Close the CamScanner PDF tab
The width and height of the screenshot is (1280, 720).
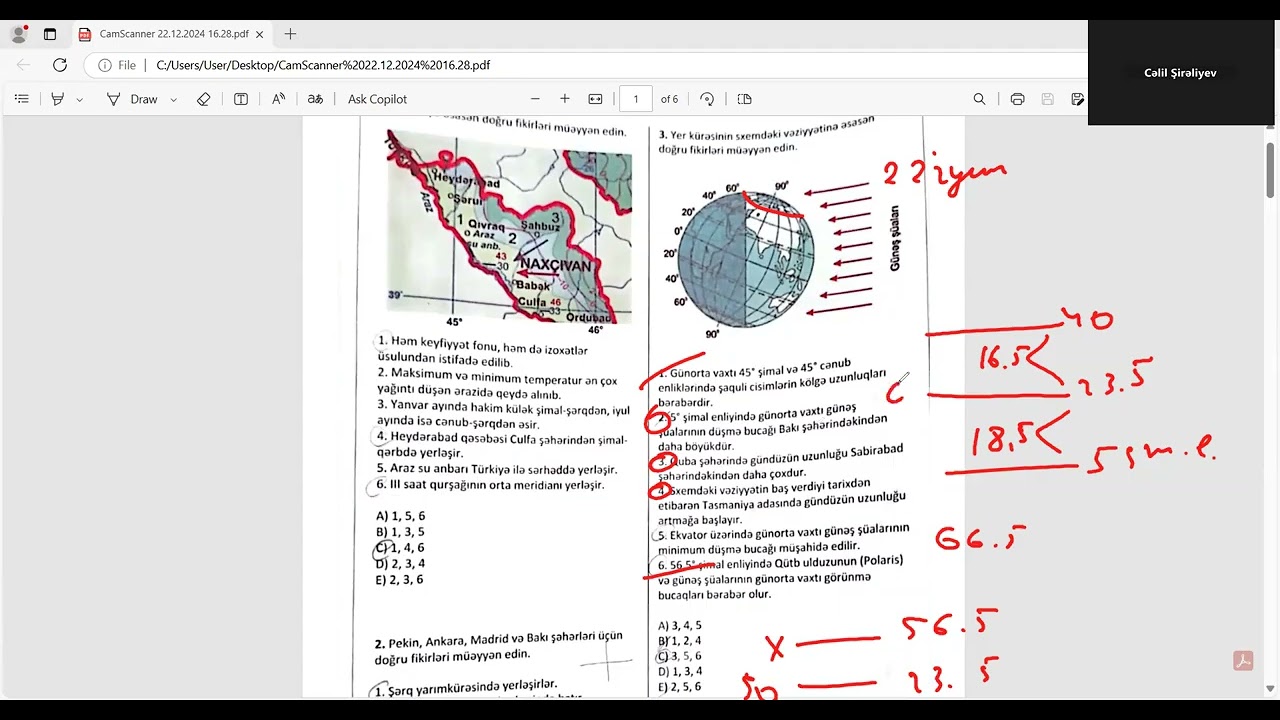click(260, 34)
